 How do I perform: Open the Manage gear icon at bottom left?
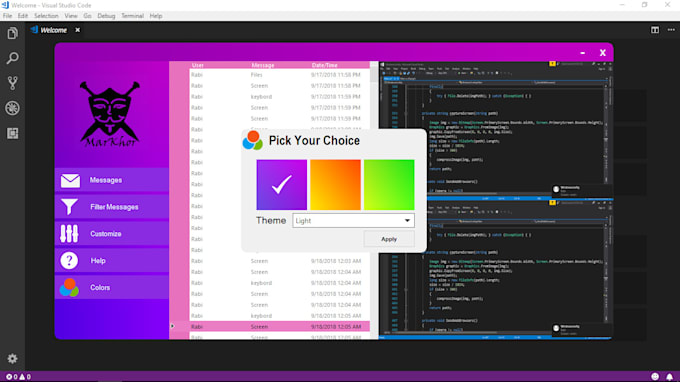coord(12,359)
